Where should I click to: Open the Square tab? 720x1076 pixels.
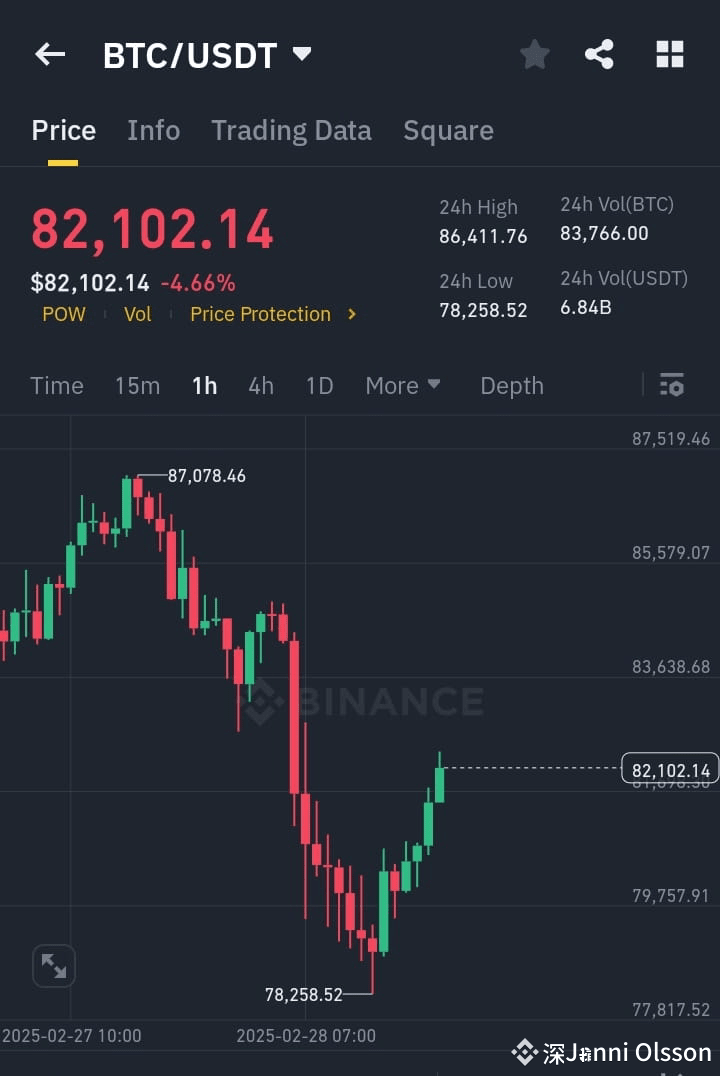pos(448,130)
